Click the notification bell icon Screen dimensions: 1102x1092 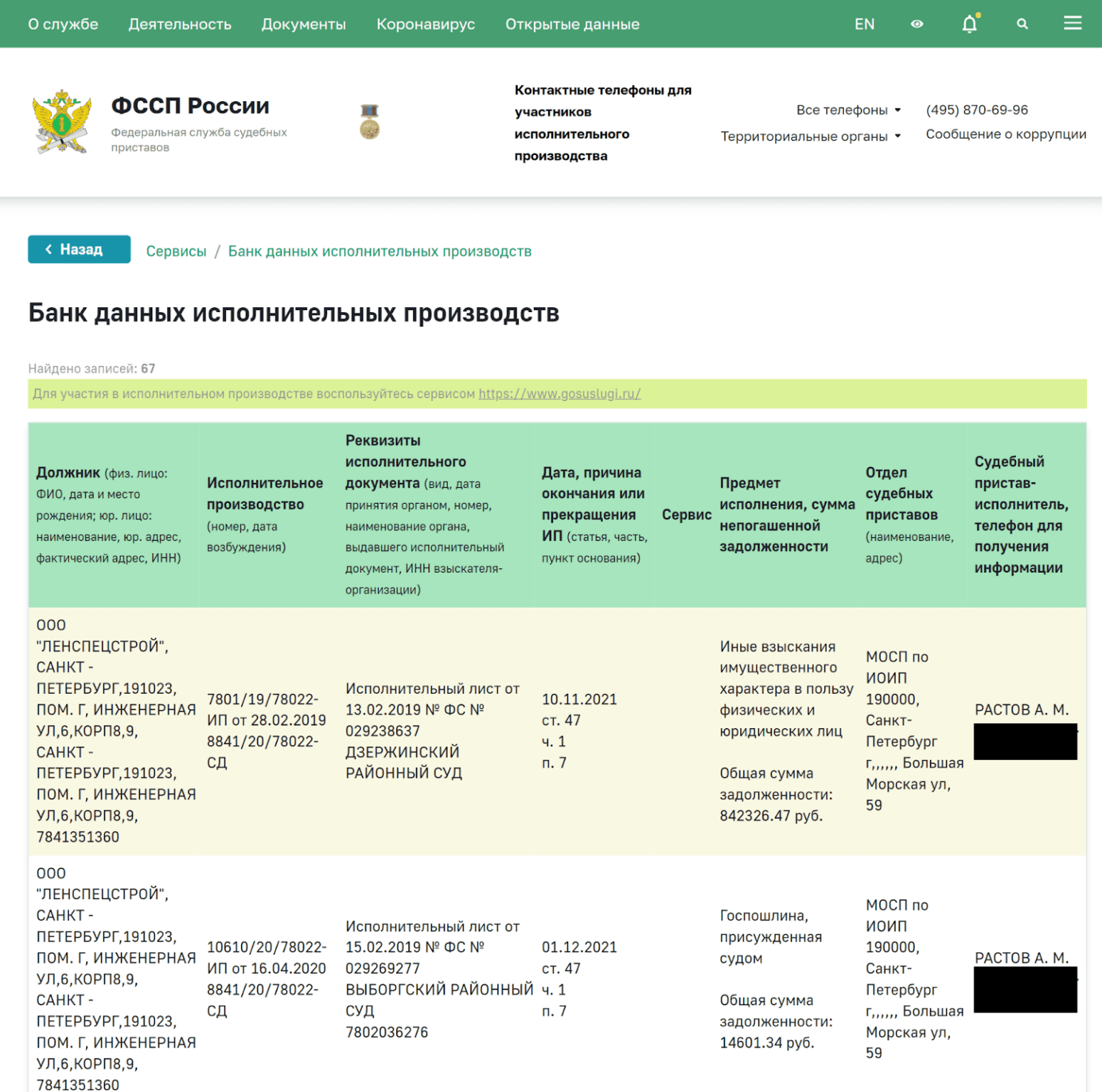tap(969, 24)
